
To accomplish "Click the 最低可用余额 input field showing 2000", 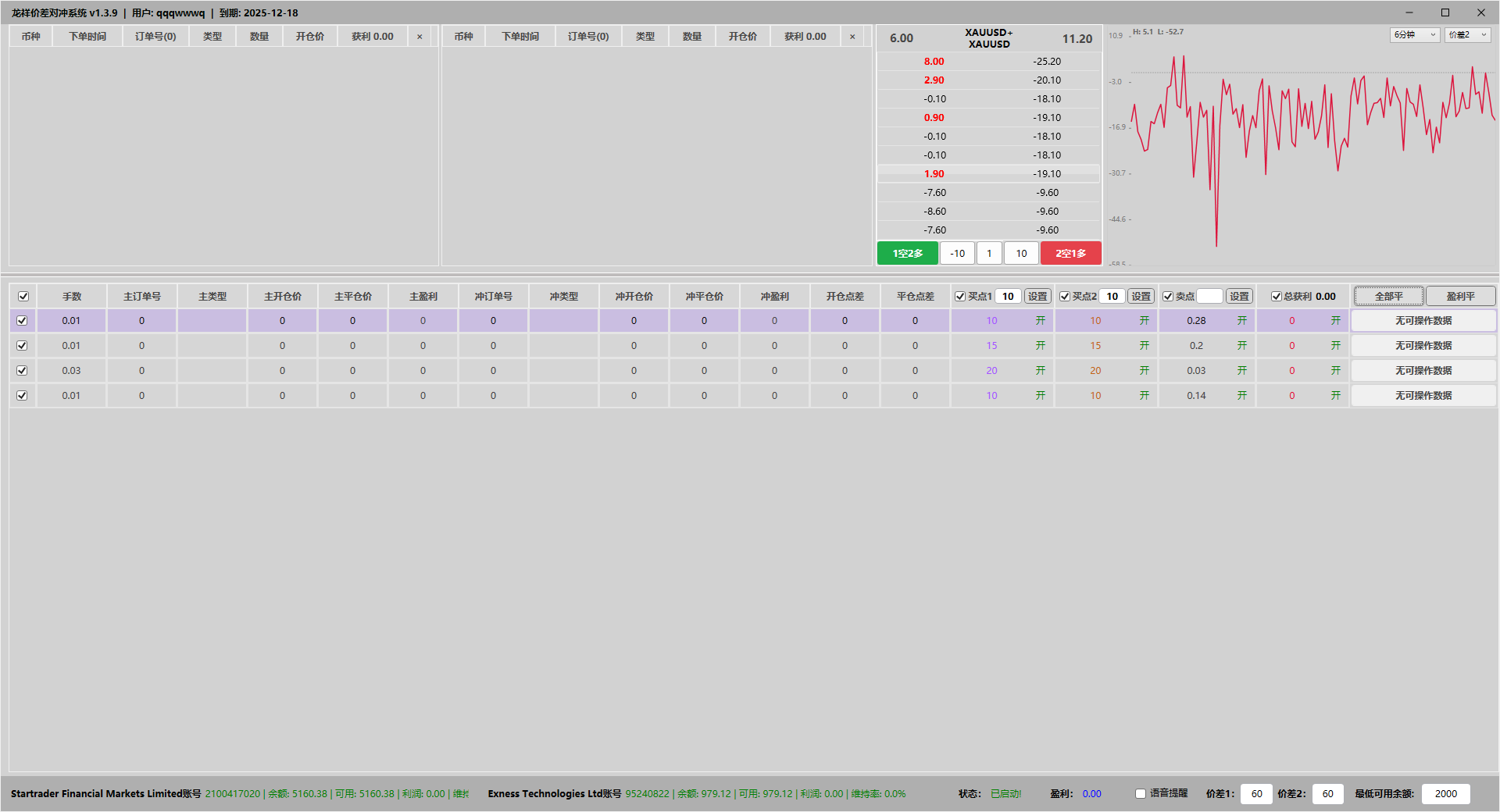I will click(1445, 794).
